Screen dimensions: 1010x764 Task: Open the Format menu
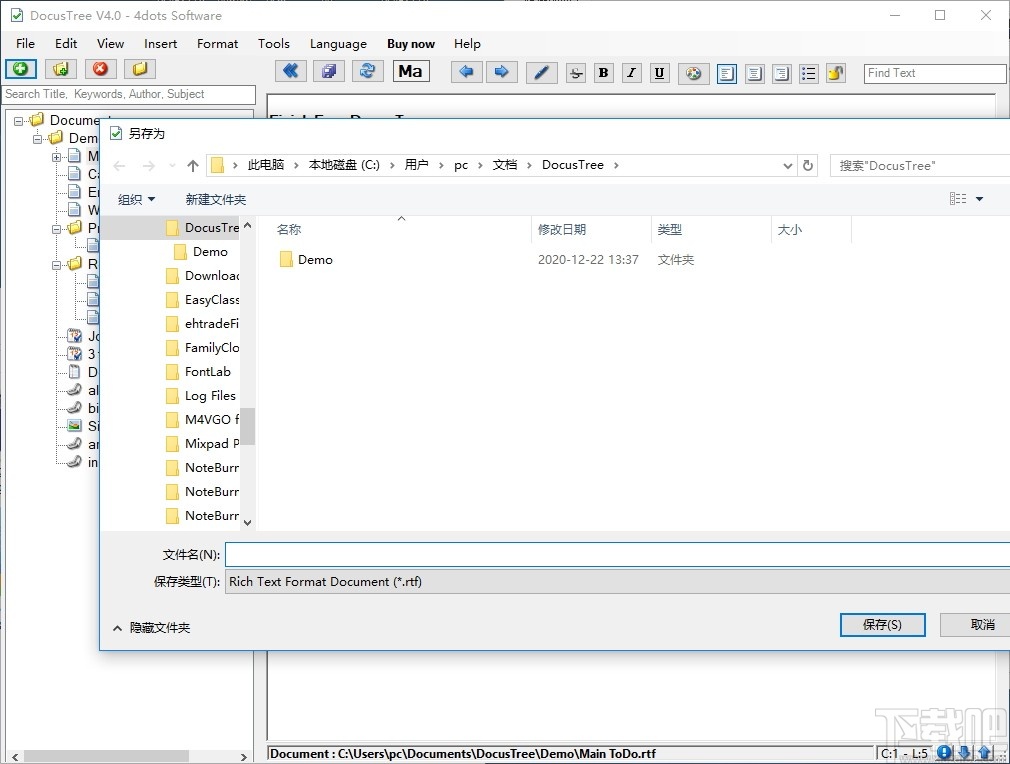pos(217,44)
